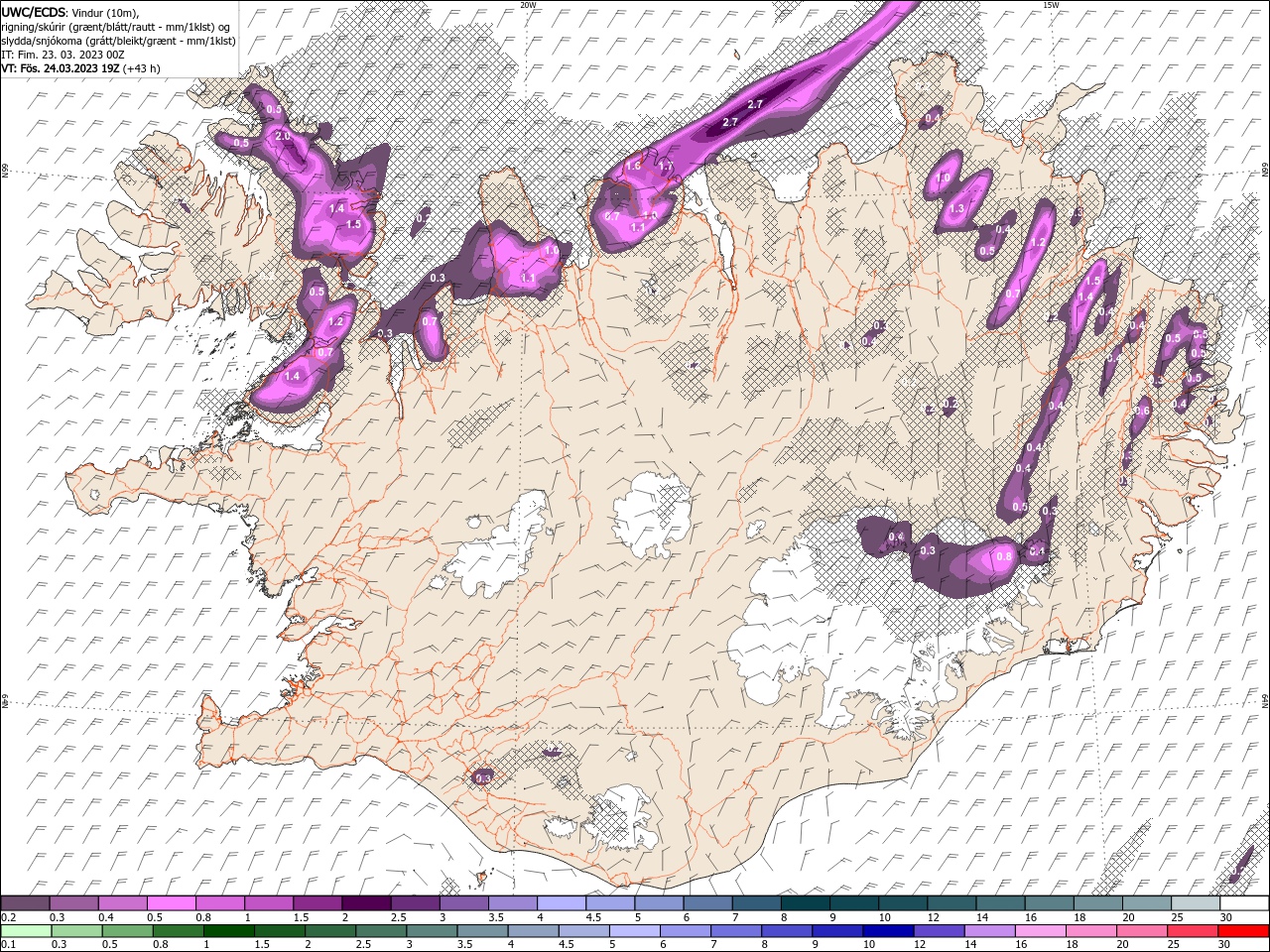Select the upper legend swatch beginning at 2.5
Screen dimensions: 1270x952
click(415, 902)
